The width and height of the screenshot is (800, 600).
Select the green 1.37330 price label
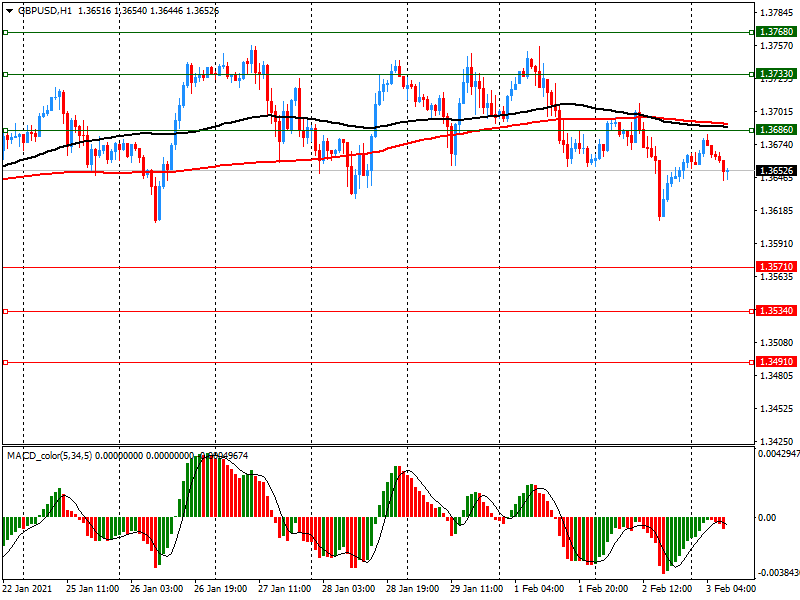[776, 74]
